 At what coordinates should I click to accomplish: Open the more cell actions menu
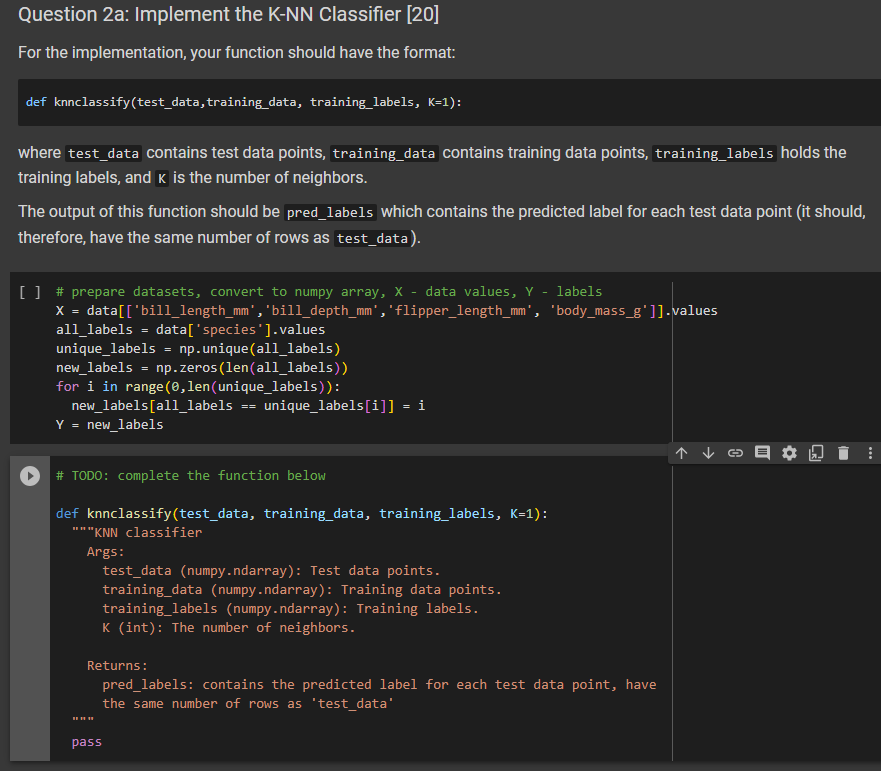(x=869, y=453)
